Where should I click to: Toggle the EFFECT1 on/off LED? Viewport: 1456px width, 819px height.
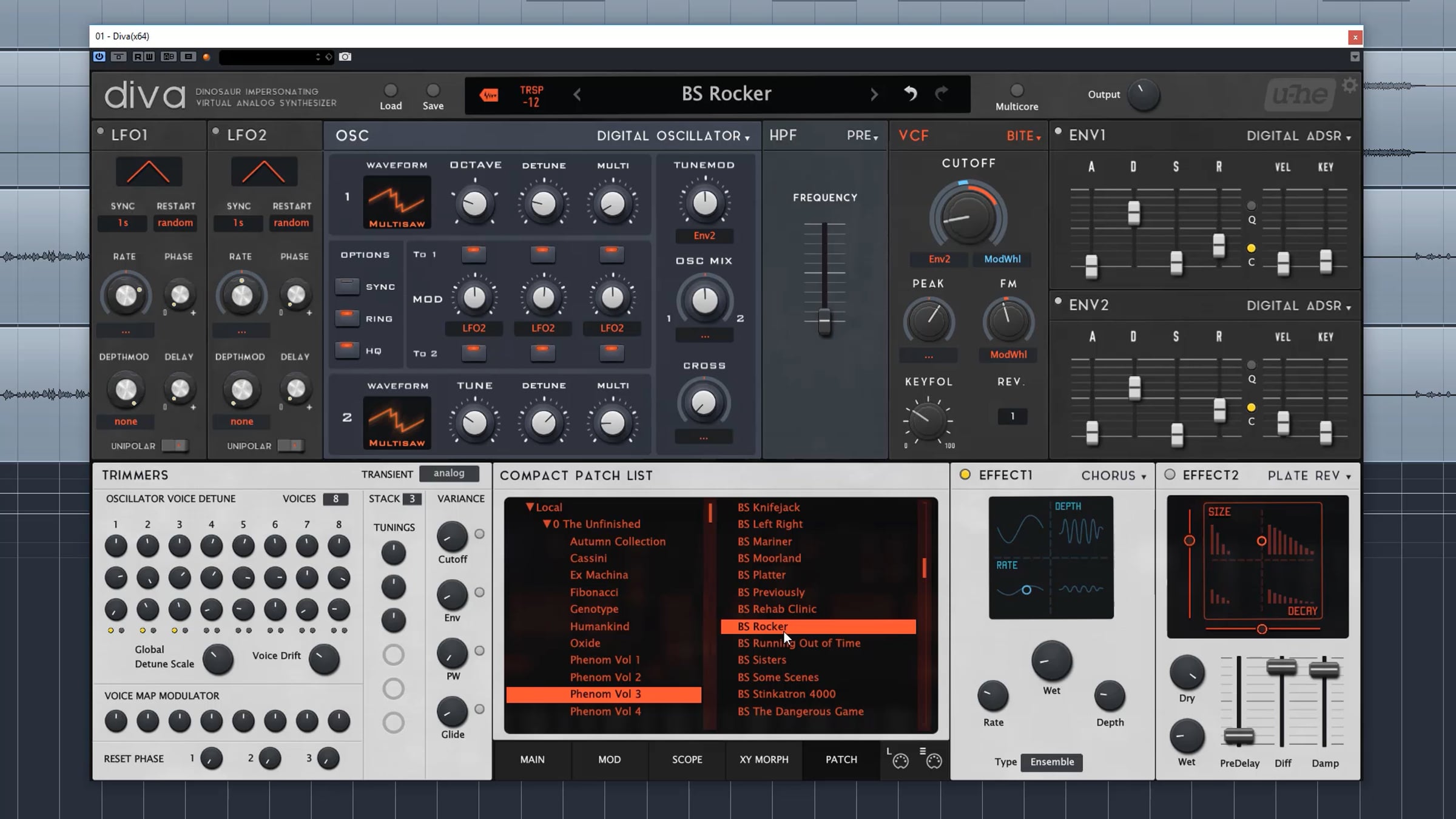965,474
